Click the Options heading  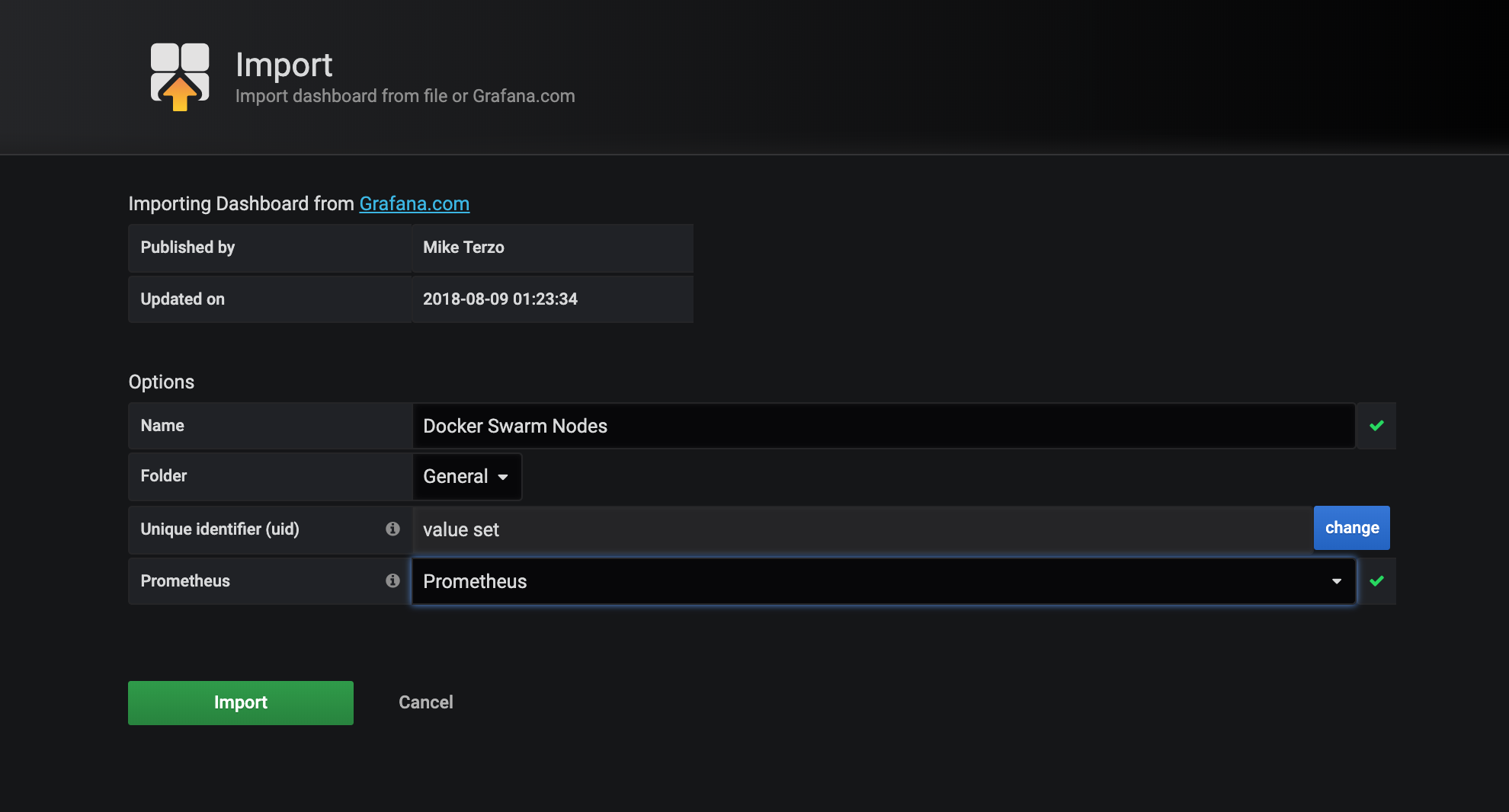coord(162,382)
